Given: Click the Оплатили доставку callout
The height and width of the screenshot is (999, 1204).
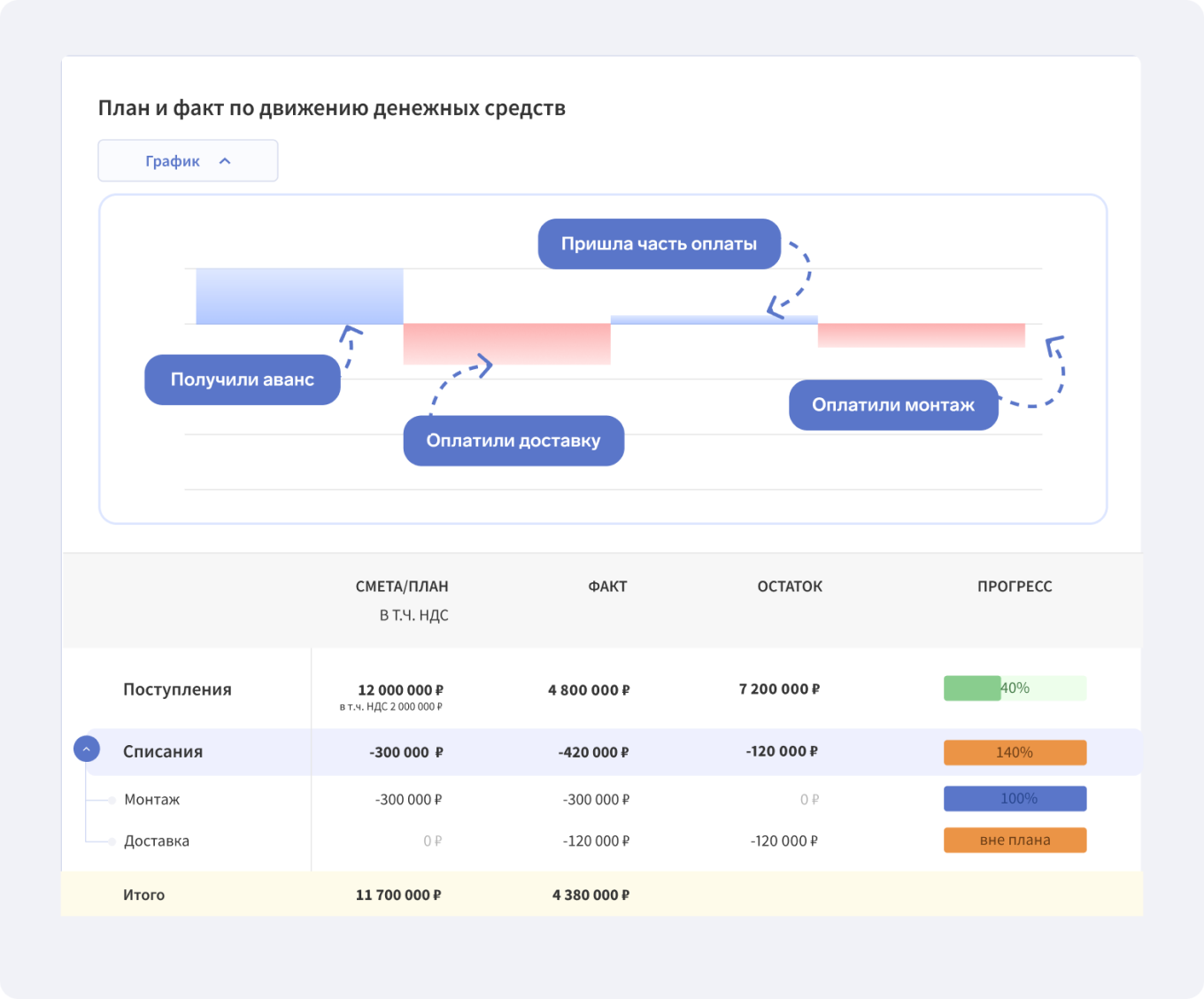Looking at the screenshot, I should tap(513, 441).
